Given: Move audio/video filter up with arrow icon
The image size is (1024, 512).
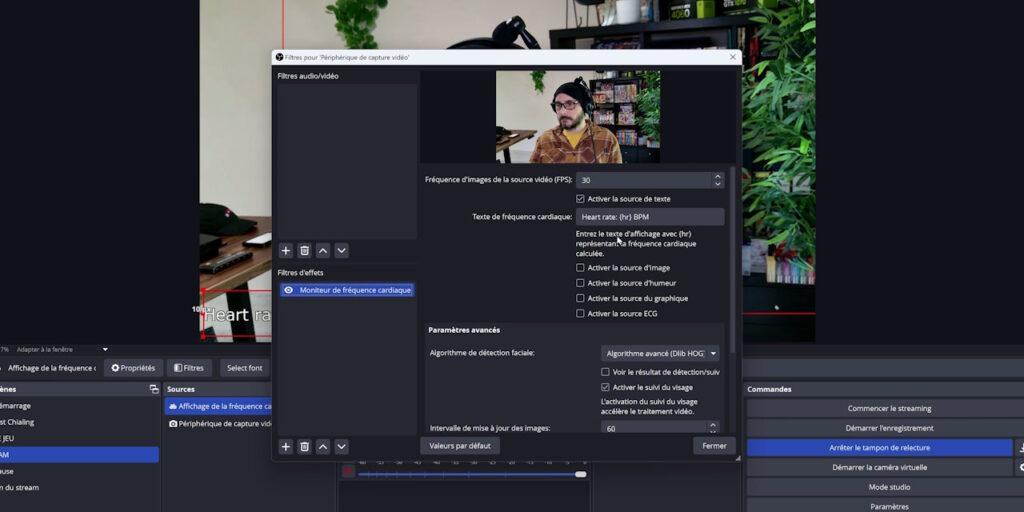Looking at the screenshot, I should coord(323,251).
